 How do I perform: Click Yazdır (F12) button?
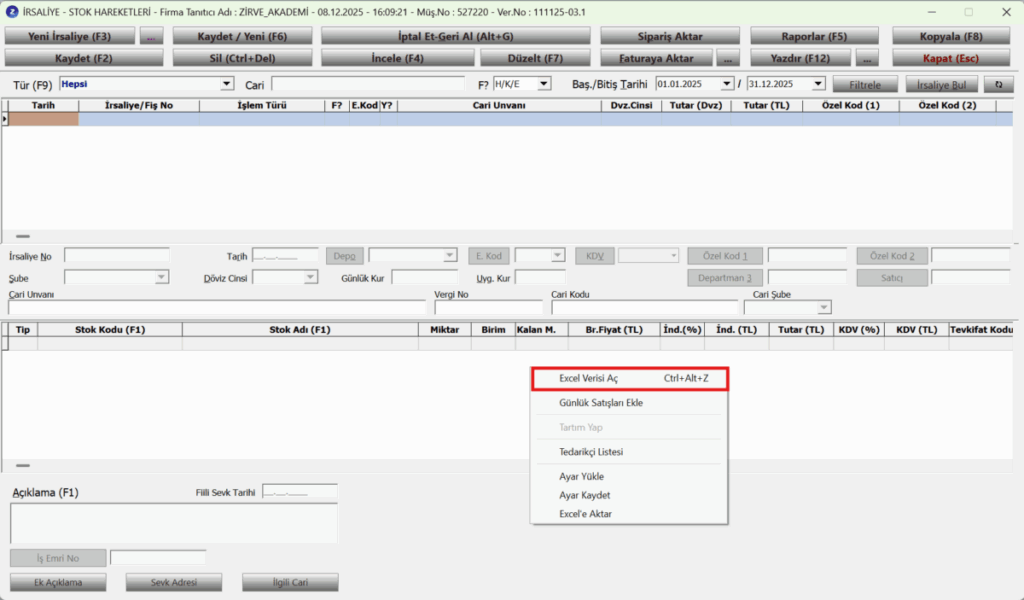[x=801, y=58]
